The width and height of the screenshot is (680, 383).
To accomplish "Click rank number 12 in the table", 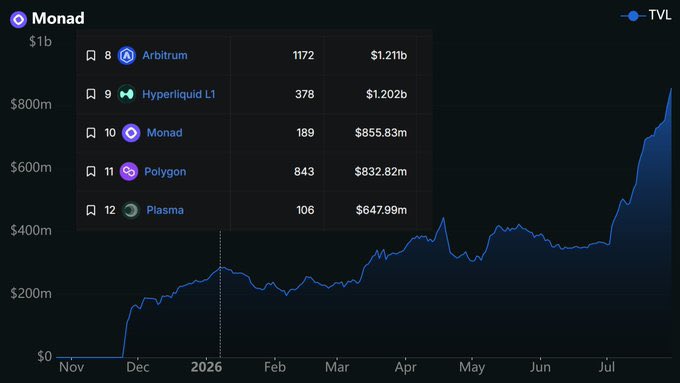I will [110, 210].
